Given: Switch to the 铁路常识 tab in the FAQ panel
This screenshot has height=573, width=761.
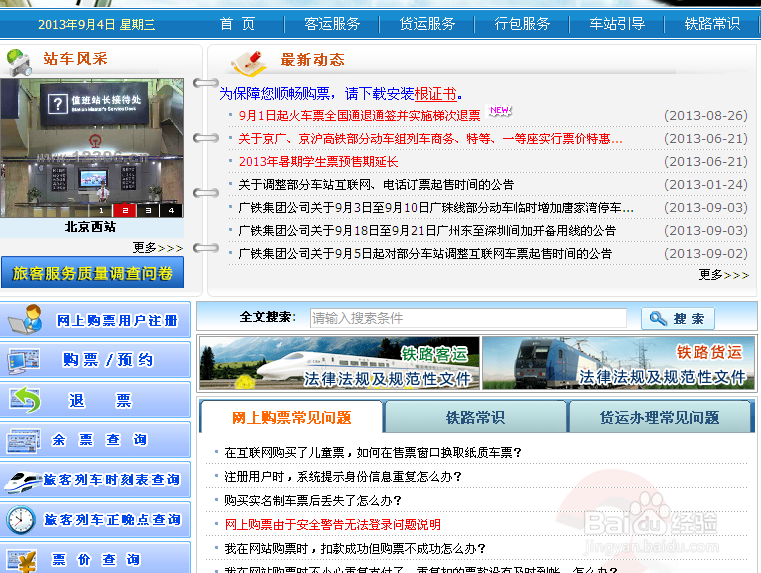Looking at the screenshot, I should [475, 417].
